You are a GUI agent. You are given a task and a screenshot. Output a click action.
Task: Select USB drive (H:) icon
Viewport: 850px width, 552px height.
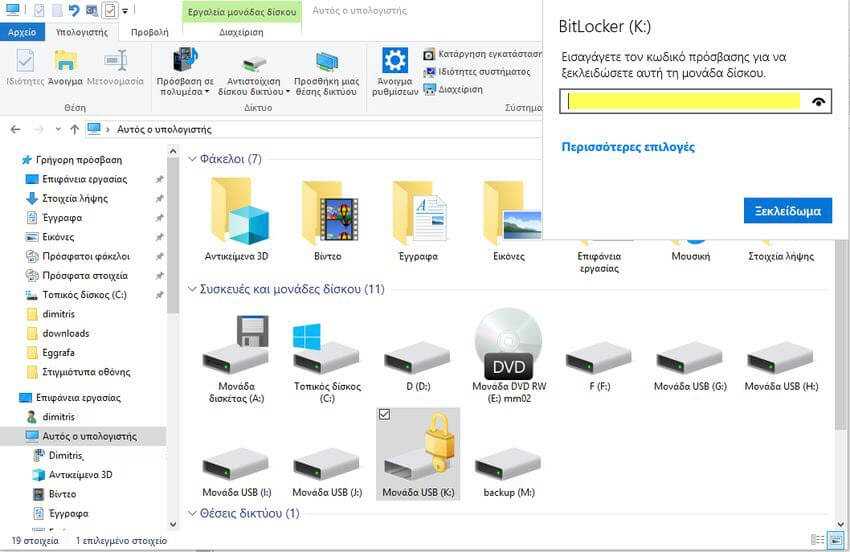point(780,357)
